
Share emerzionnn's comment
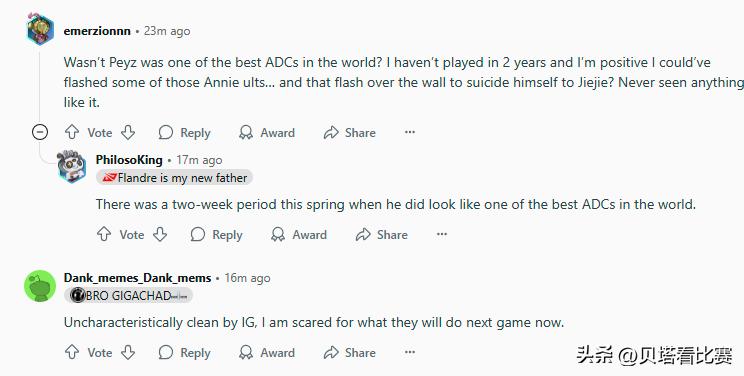(x=350, y=132)
